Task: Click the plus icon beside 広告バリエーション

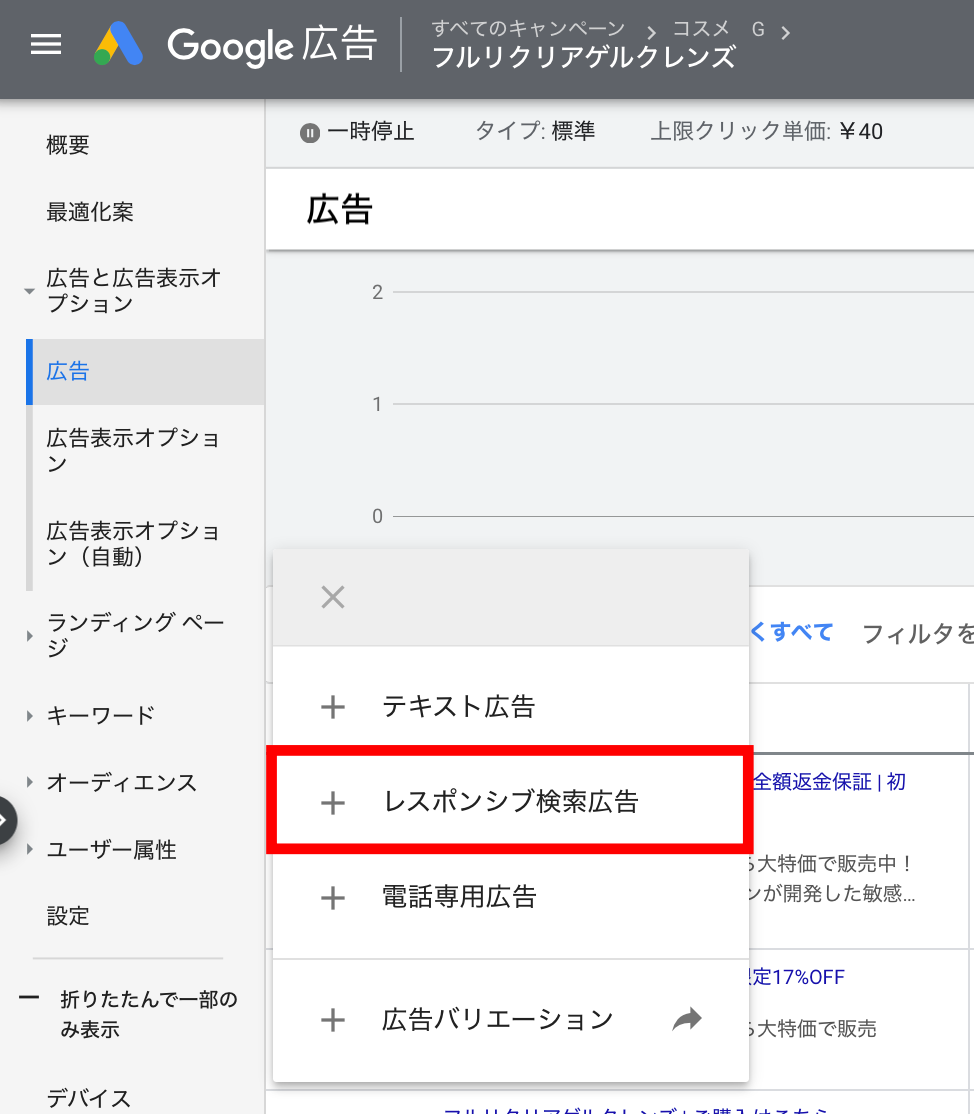Action: pyautogui.click(x=332, y=1020)
